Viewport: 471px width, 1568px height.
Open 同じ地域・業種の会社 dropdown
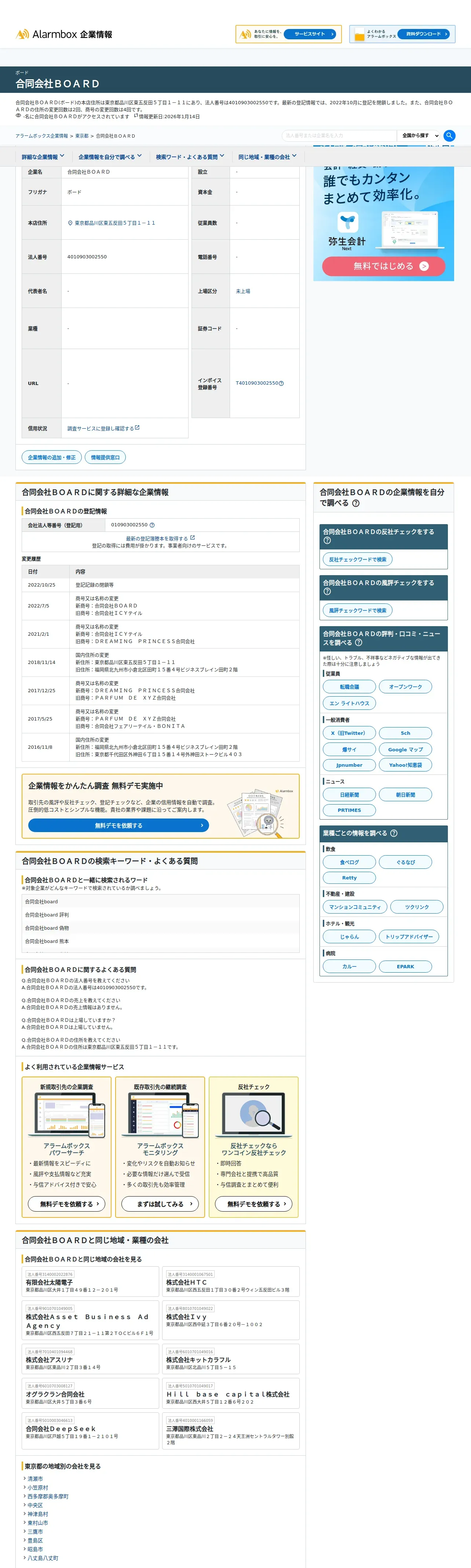coord(267,157)
